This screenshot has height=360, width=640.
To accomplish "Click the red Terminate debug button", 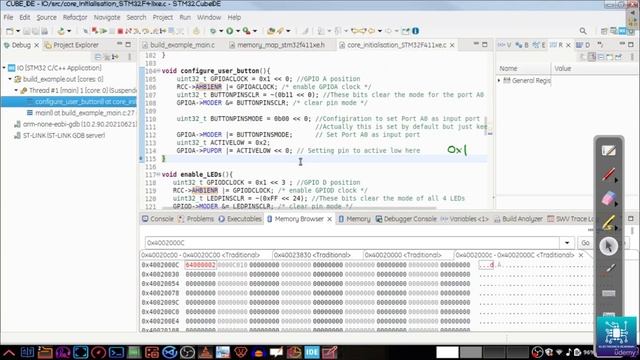I will pos(120,31).
